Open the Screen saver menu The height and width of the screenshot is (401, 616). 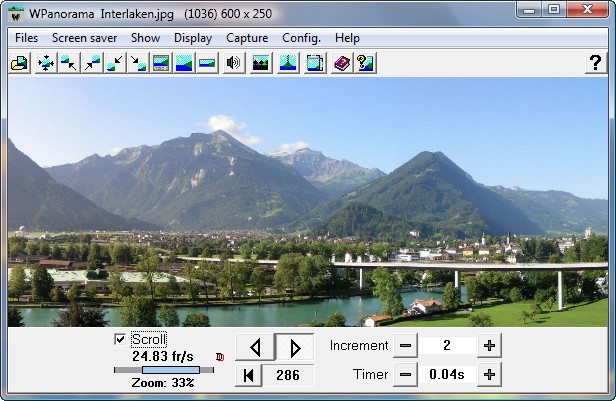click(x=84, y=38)
